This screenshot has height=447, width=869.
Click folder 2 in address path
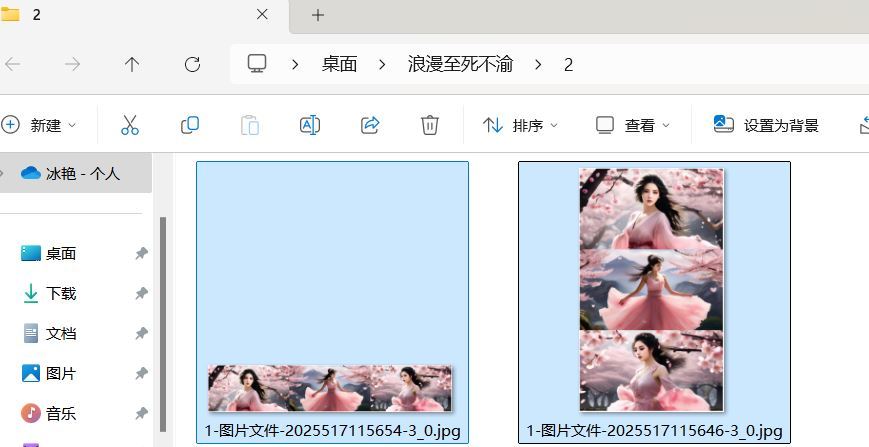(x=568, y=65)
